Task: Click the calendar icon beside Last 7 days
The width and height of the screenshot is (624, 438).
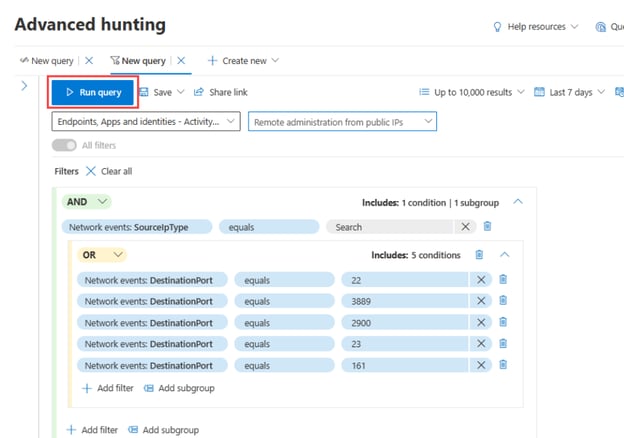Action: pyautogui.click(x=539, y=92)
